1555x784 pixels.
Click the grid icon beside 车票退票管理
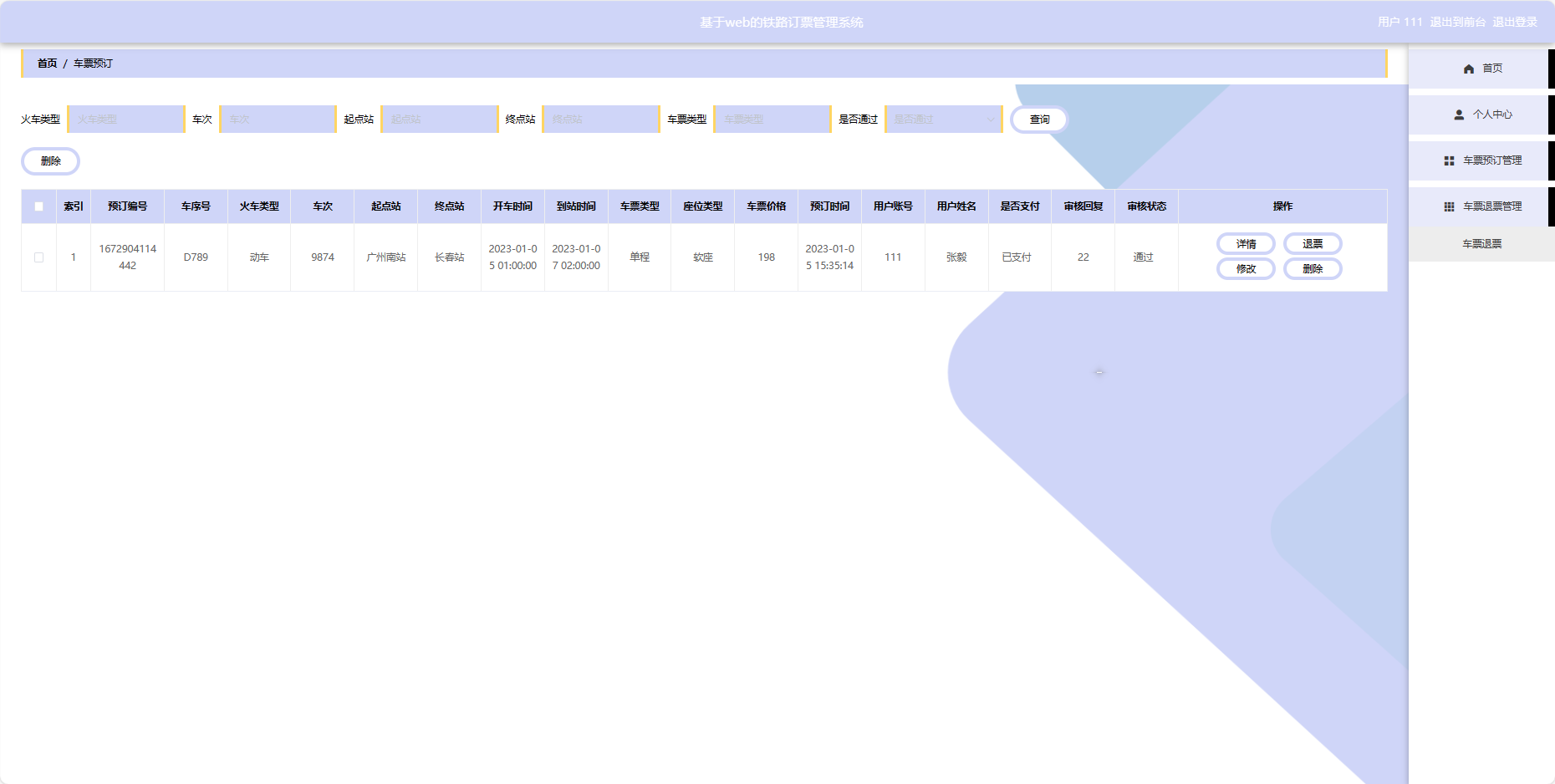[1449, 206]
